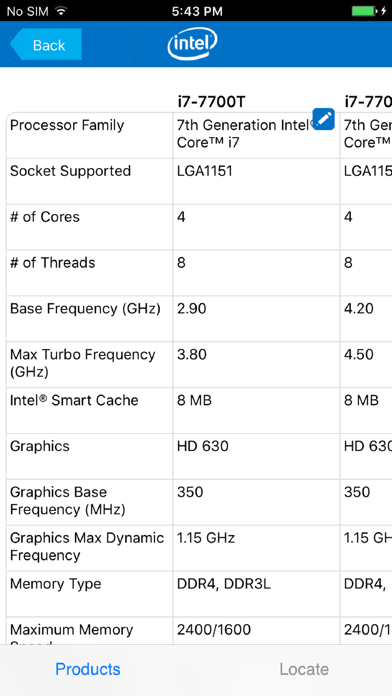Tap the Back button
Screen dimensions: 392x696
click(46, 44)
